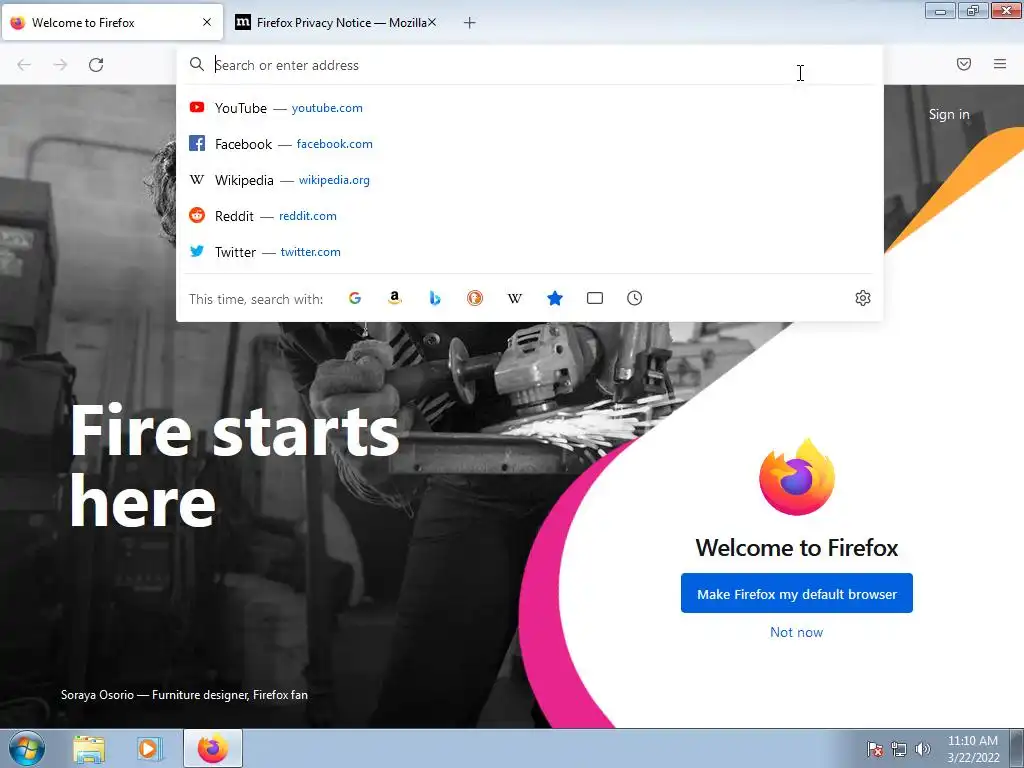This screenshot has width=1024, height=768.
Task: Switch to Welcome to Firefox tab
Action: click(112, 23)
